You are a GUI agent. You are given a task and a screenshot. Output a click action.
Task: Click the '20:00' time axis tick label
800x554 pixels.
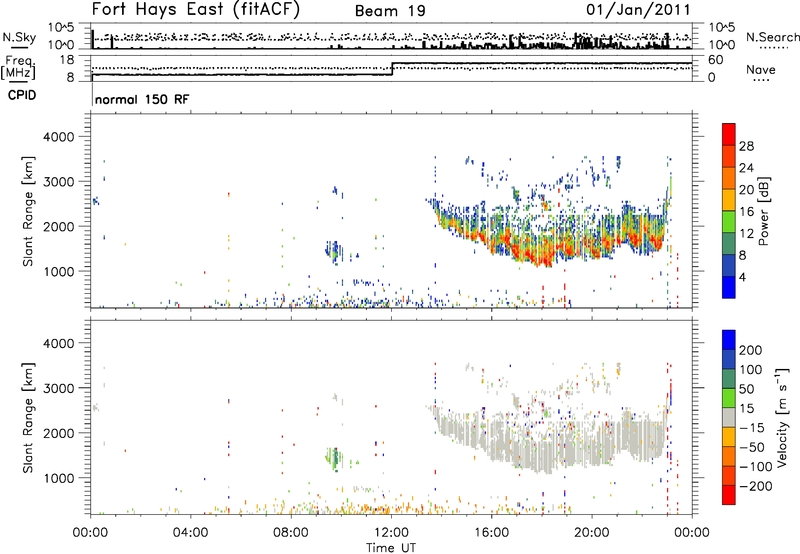point(592,533)
